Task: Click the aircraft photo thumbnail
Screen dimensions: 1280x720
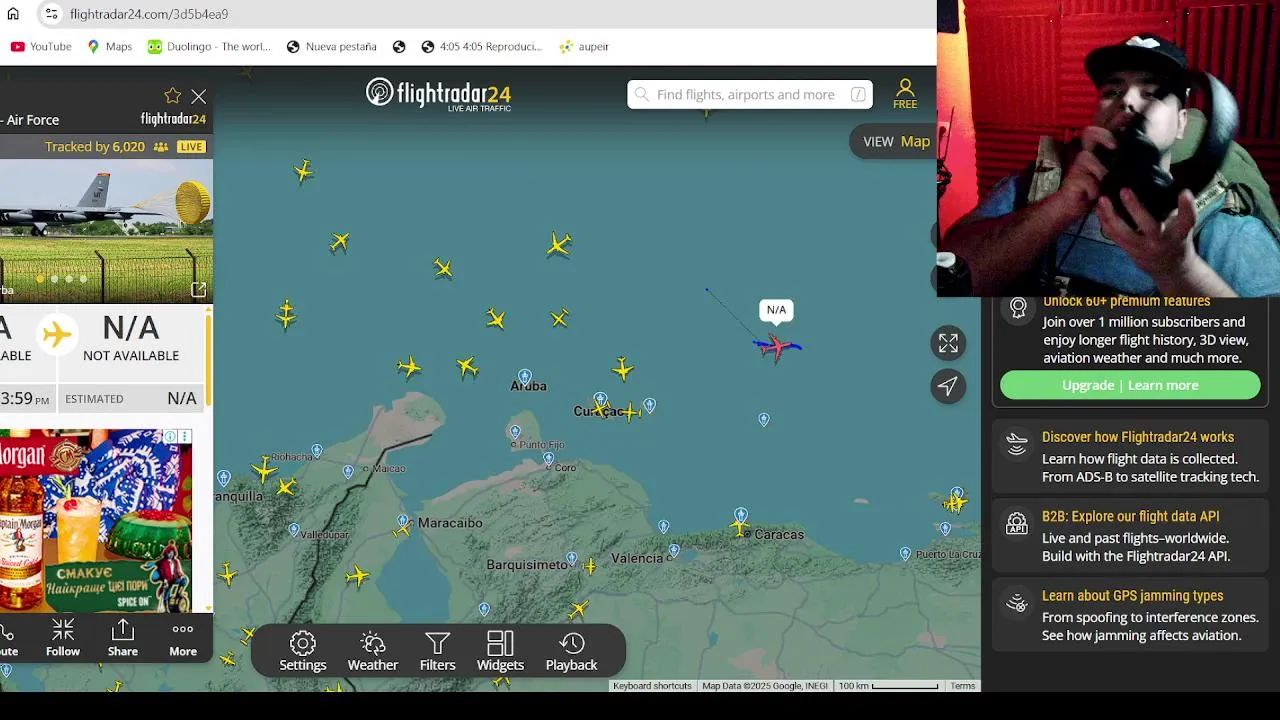Action: pyautogui.click(x=106, y=232)
